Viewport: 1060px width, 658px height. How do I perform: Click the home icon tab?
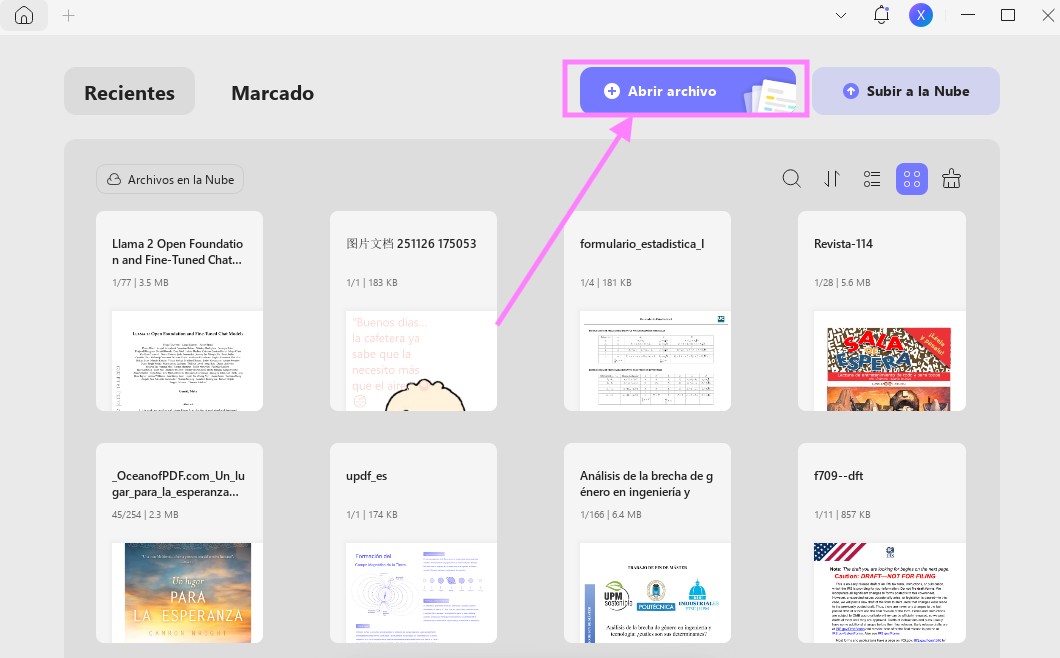24,15
